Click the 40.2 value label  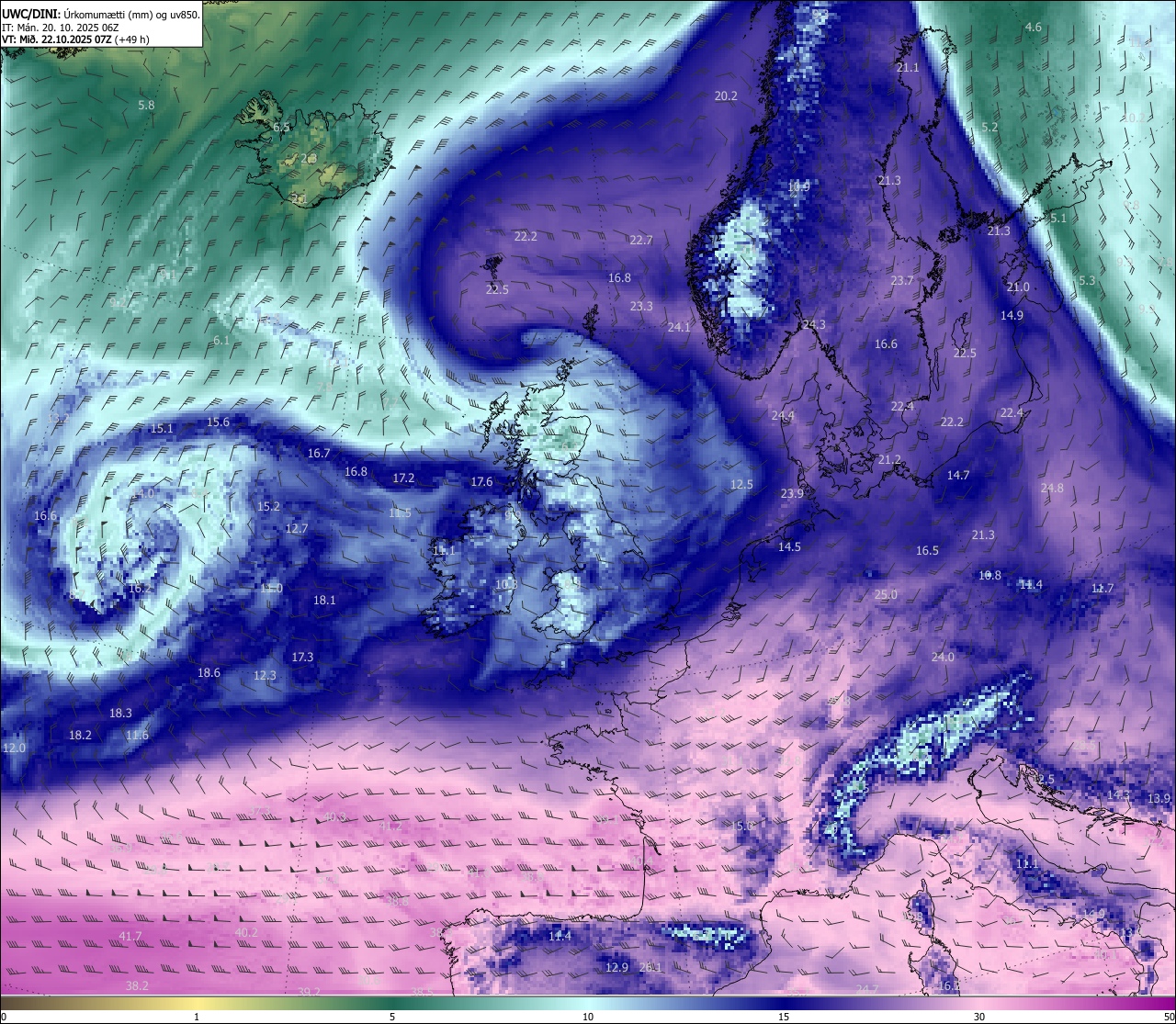(246, 933)
